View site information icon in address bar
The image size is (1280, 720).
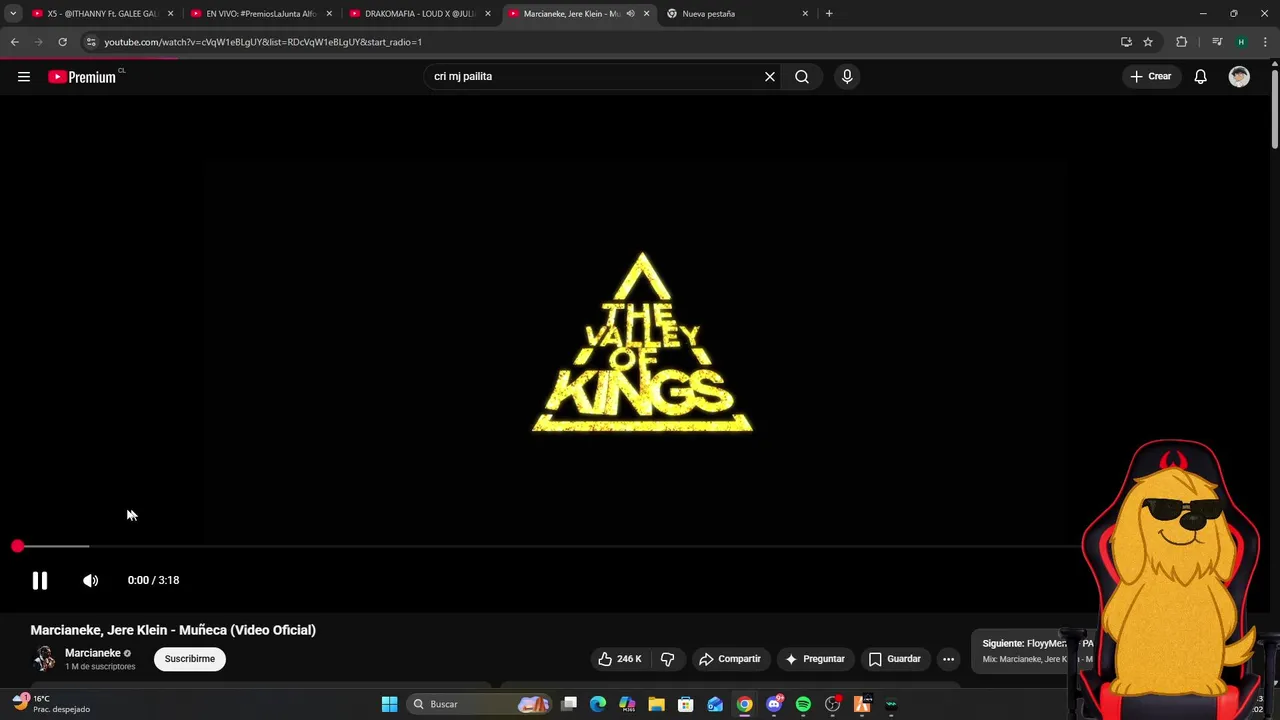point(91,42)
